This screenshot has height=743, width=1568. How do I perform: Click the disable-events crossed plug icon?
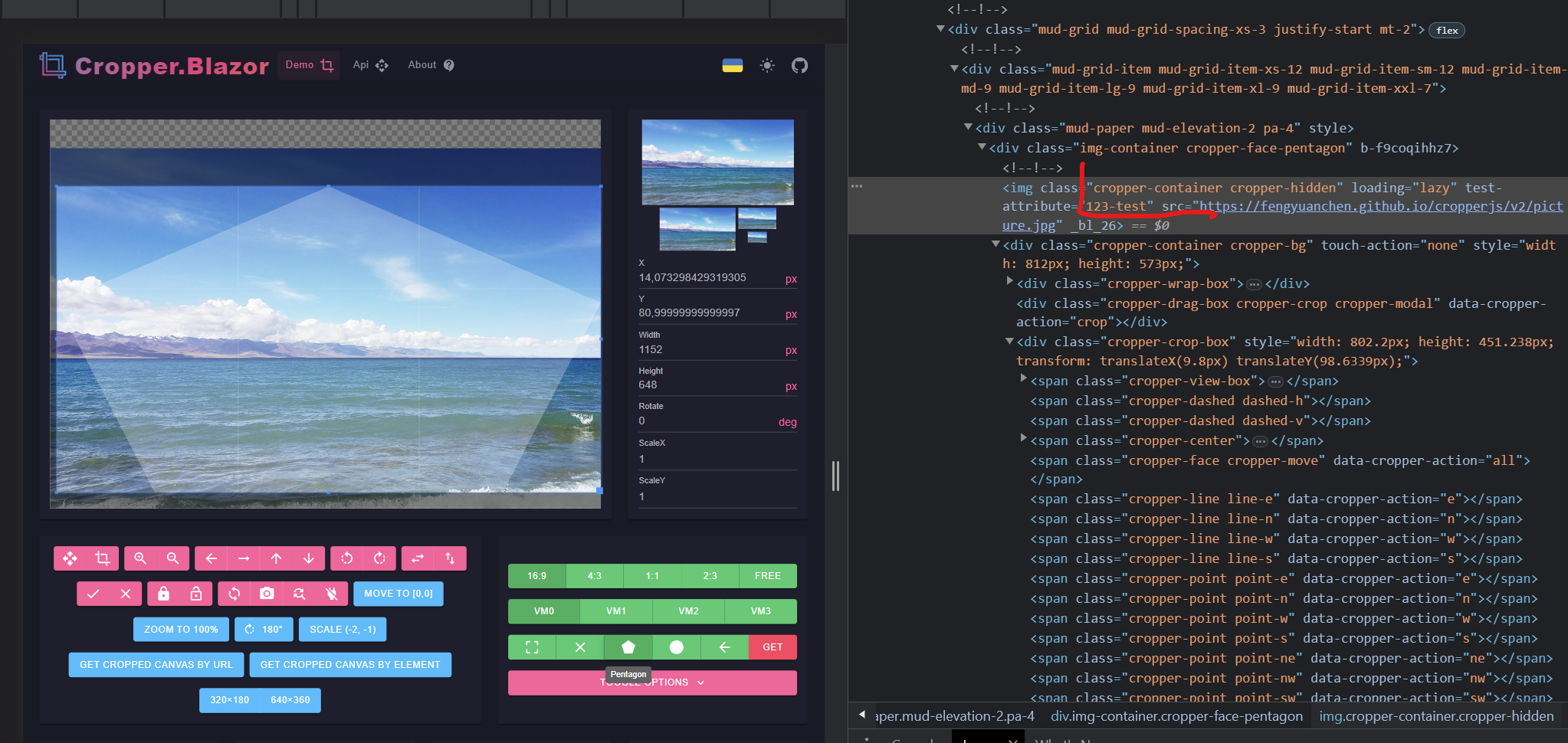(333, 594)
